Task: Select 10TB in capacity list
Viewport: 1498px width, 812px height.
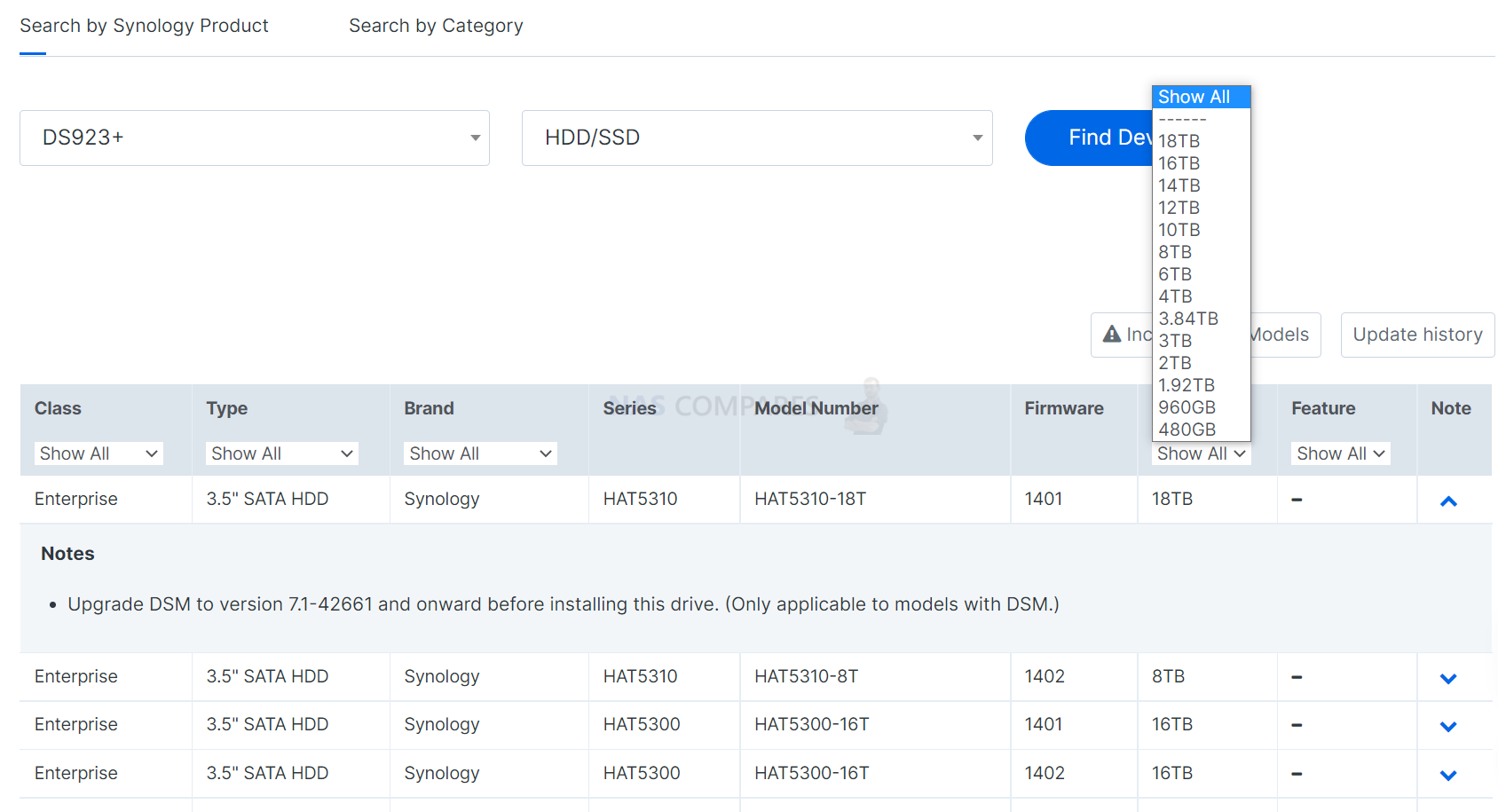Action: coord(1202,230)
